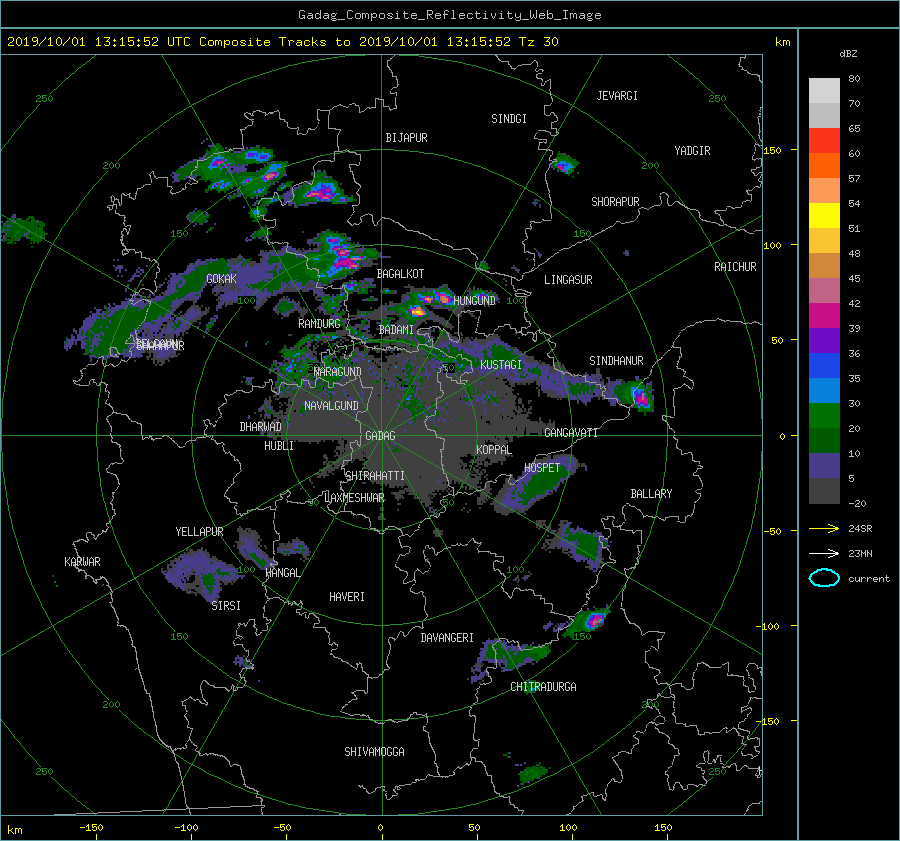The image size is (900, 841).
Task: Select the YELLAPUR label
Action: 199,532
